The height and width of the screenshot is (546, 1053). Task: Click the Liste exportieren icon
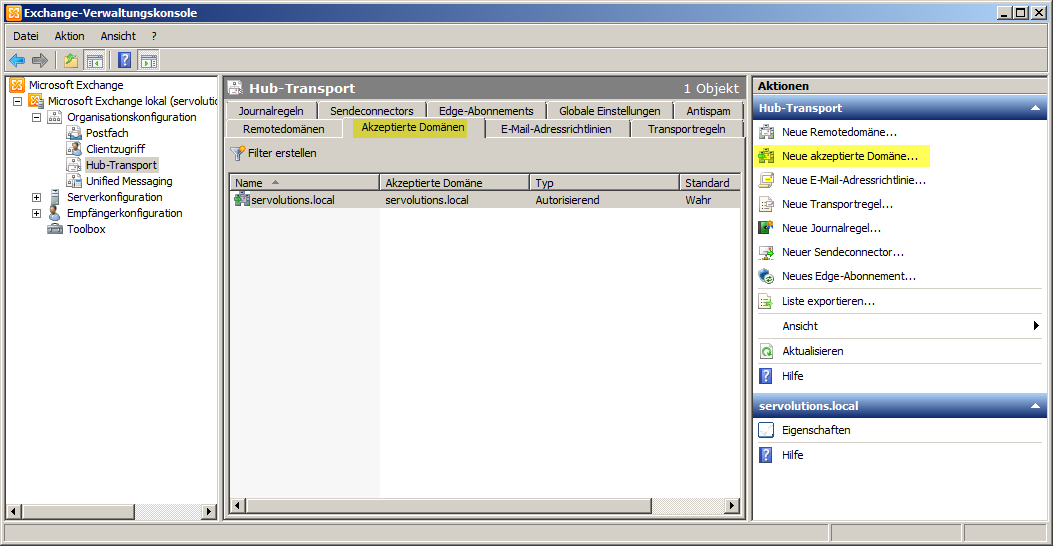[x=766, y=302]
